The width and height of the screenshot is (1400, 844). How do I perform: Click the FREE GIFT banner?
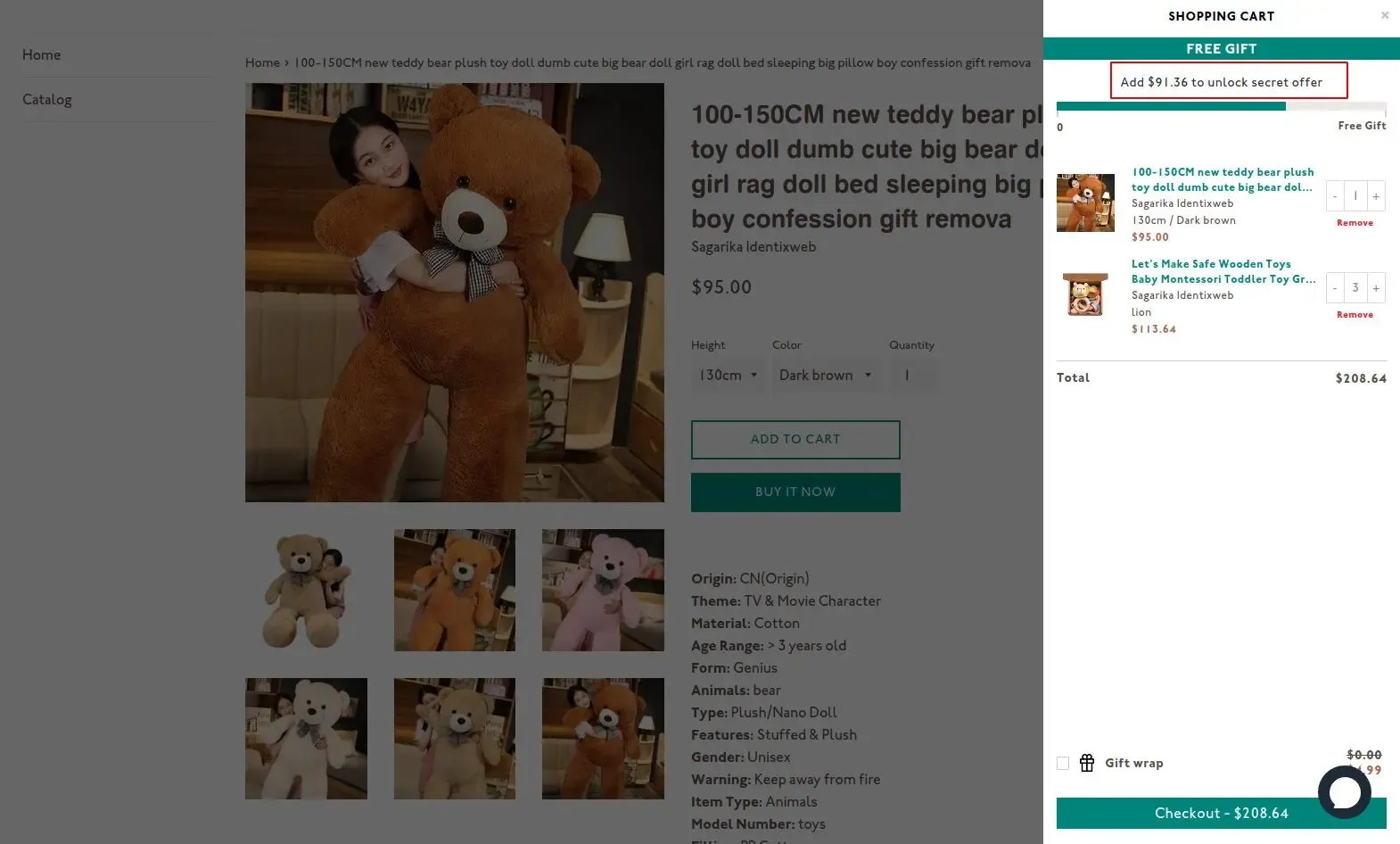(x=1221, y=49)
